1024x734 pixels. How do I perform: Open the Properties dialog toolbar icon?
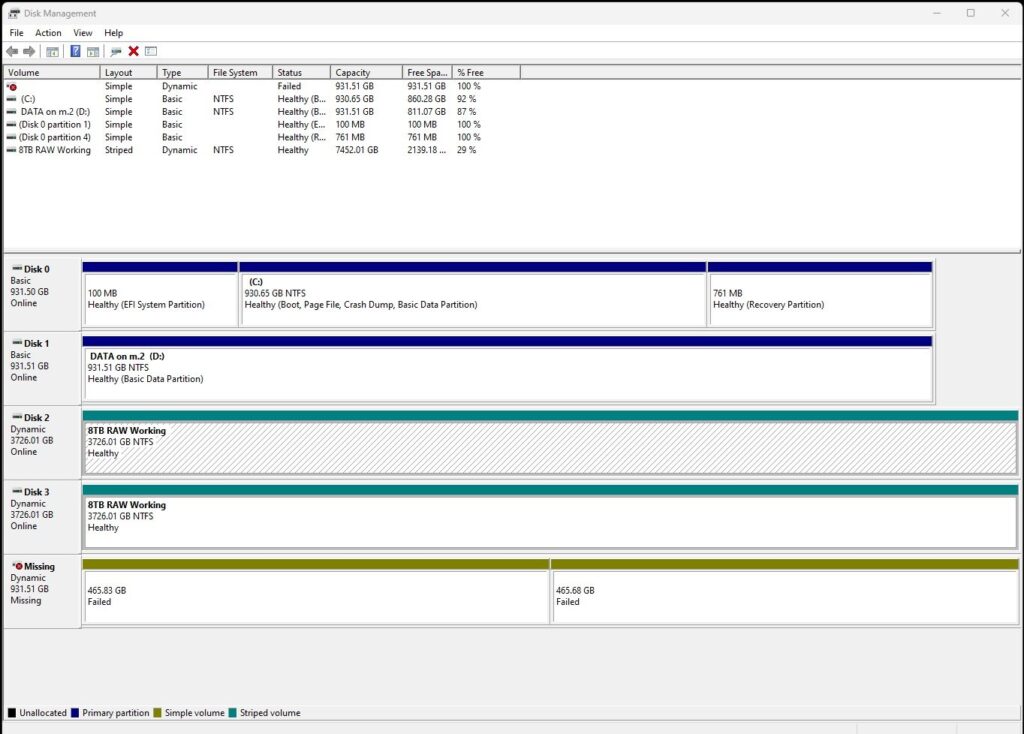[150, 51]
